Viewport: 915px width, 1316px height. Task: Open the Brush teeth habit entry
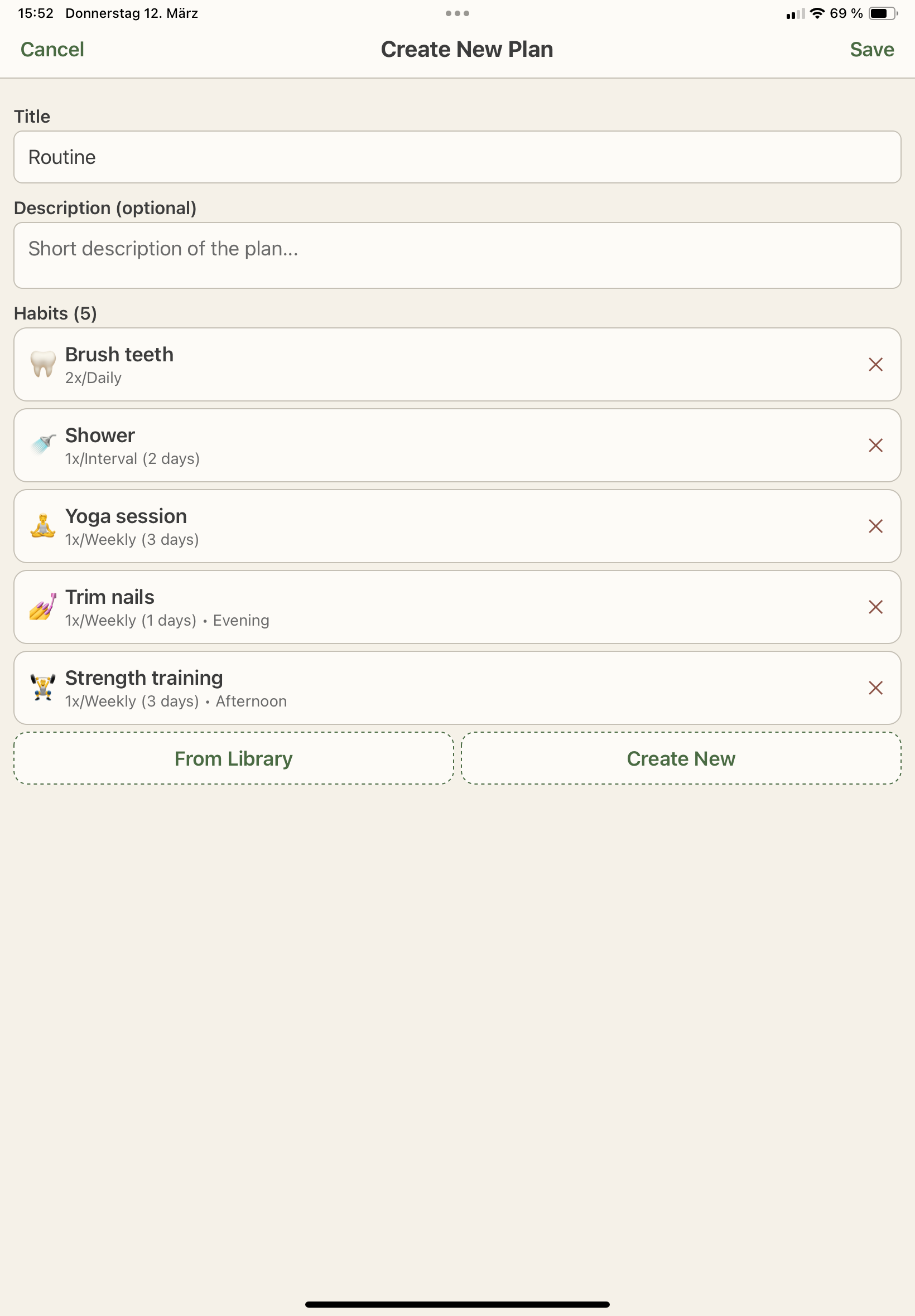(401, 364)
